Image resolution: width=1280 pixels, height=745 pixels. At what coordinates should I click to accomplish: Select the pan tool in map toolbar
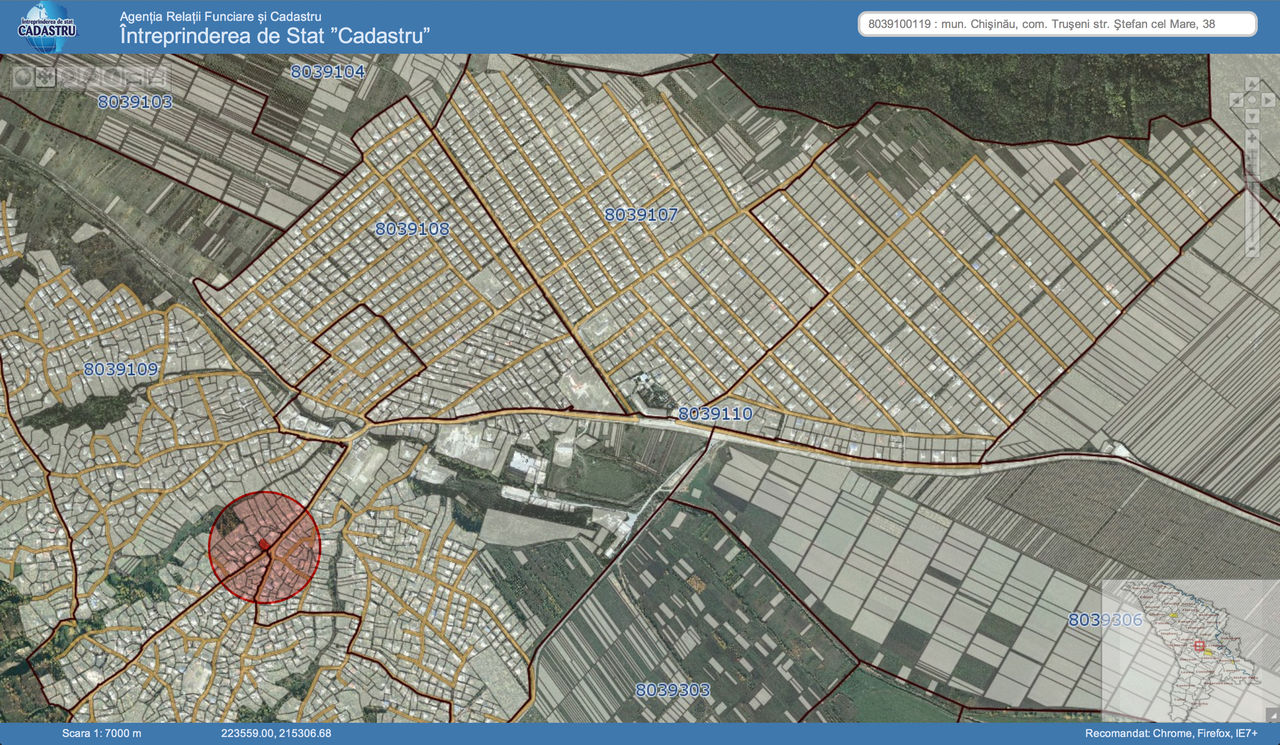(46, 77)
